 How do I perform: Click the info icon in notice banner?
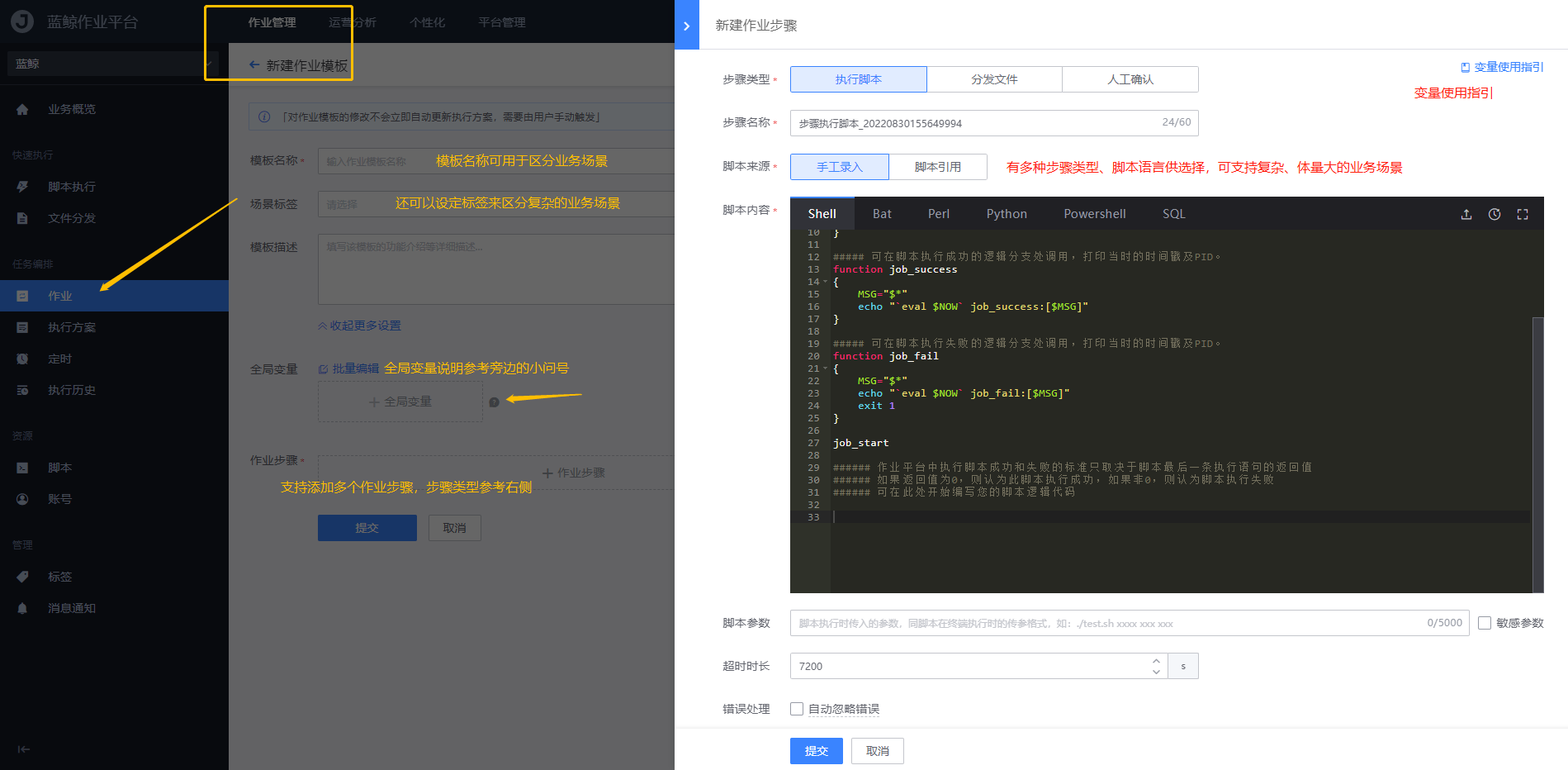coord(264,116)
